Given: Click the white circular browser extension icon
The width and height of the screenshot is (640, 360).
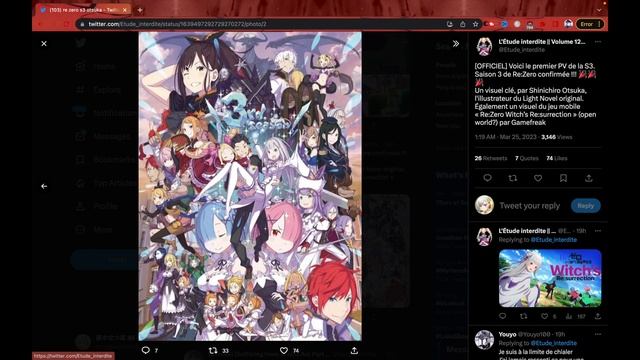Looking at the screenshot, I should (x=517, y=24).
